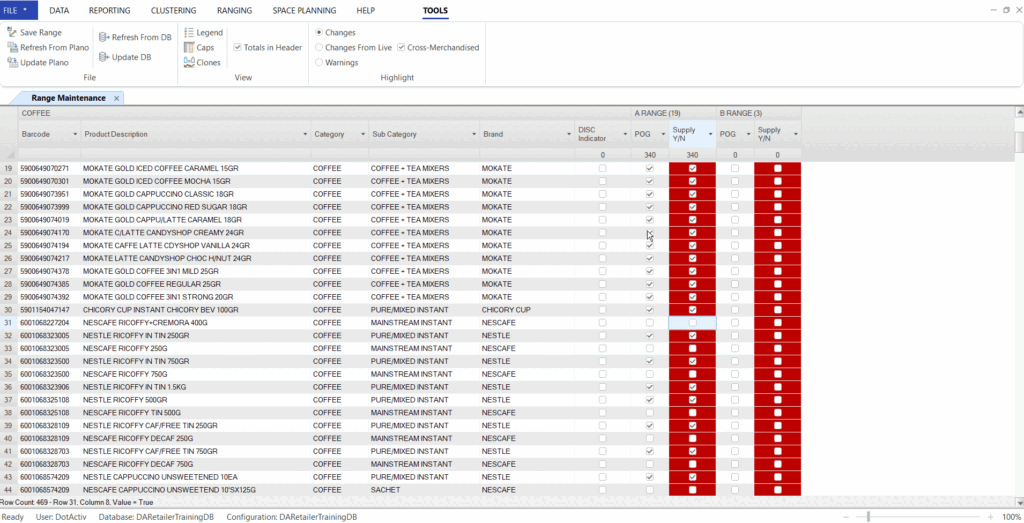Select row header 19
Screen dimensions: 1024x523
[8, 168]
